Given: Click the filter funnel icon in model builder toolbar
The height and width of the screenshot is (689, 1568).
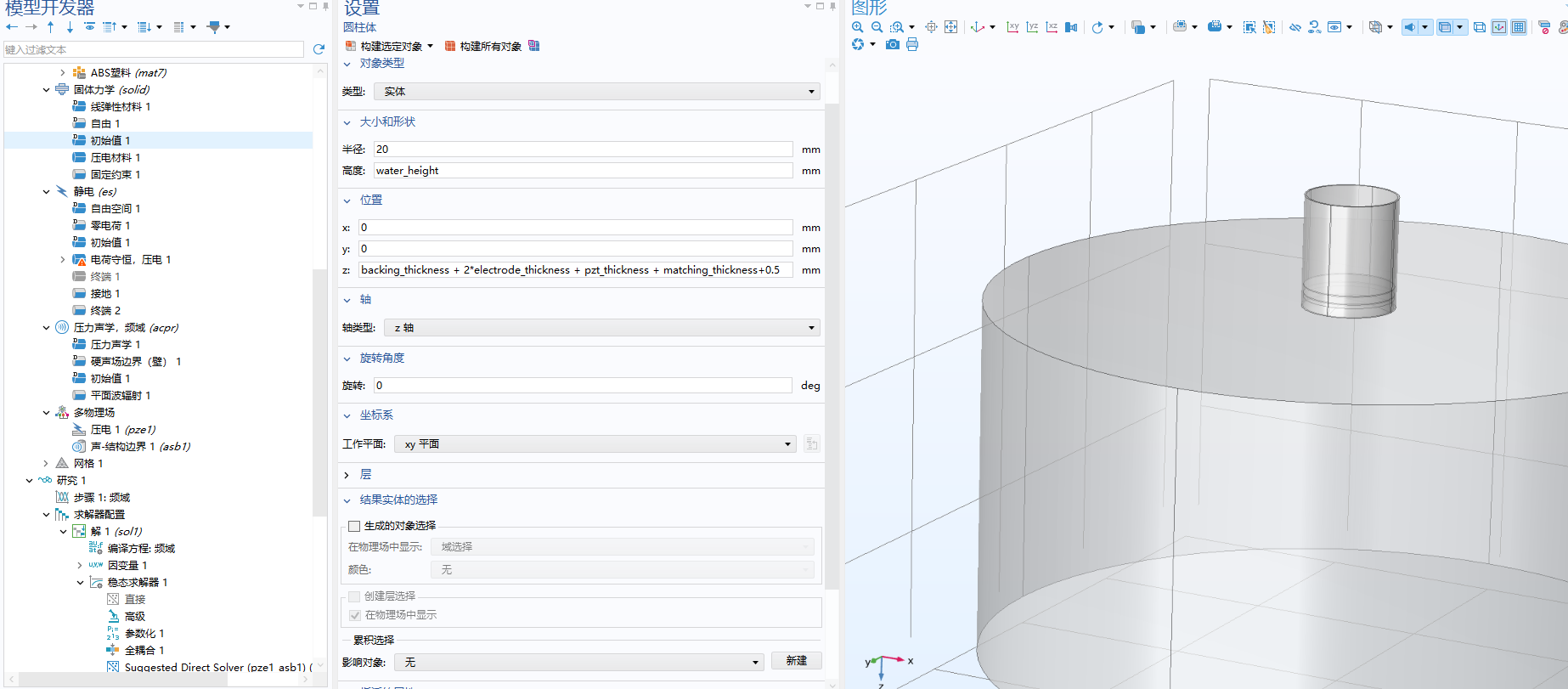Looking at the screenshot, I should coord(213,27).
